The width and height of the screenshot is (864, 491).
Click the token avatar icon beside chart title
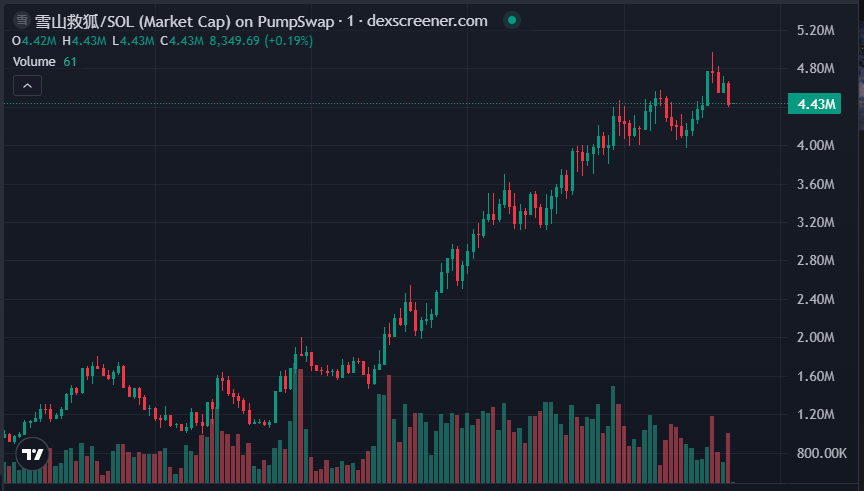click(x=21, y=20)
